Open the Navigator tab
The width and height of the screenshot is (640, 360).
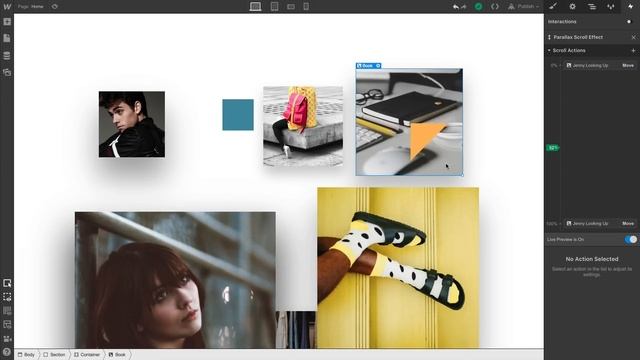click(592, 7)
